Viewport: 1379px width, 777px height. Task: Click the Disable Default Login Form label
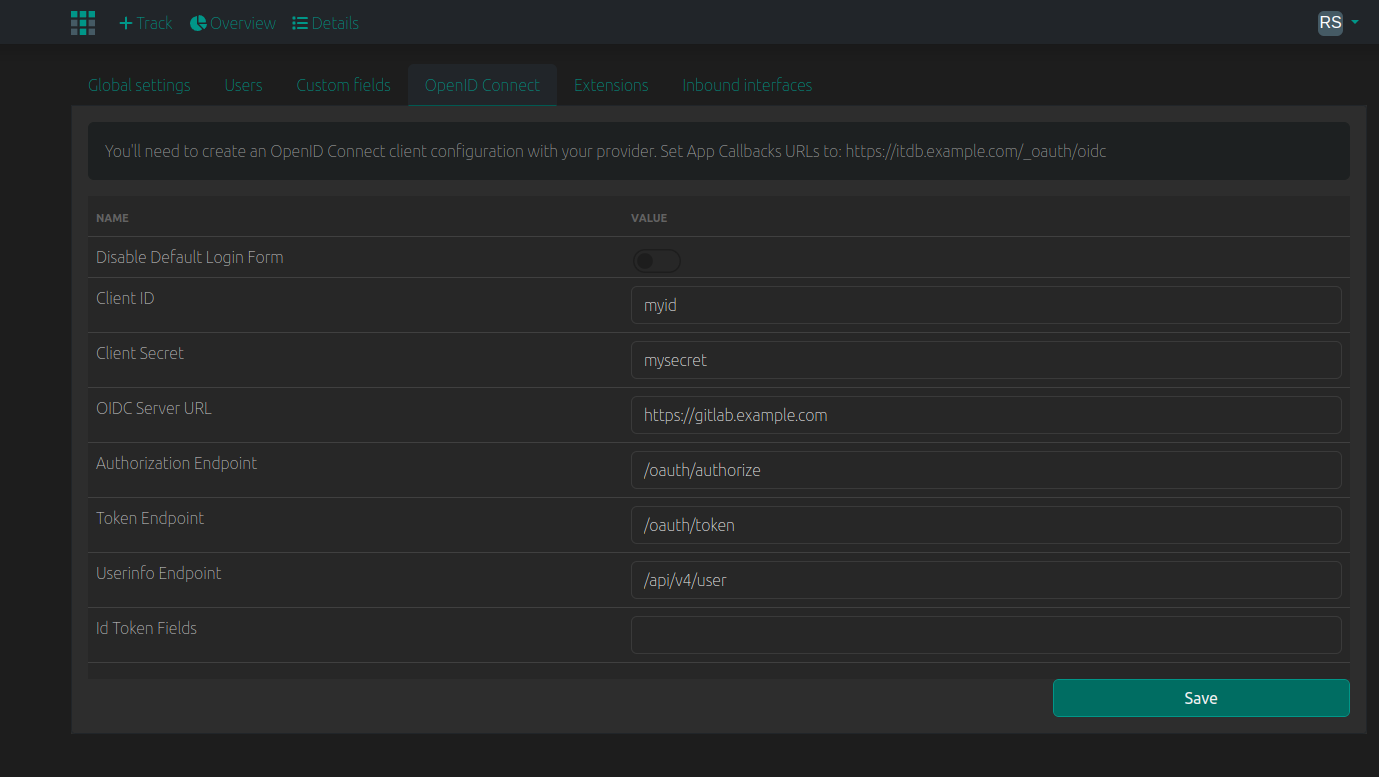tap(190, 257)
